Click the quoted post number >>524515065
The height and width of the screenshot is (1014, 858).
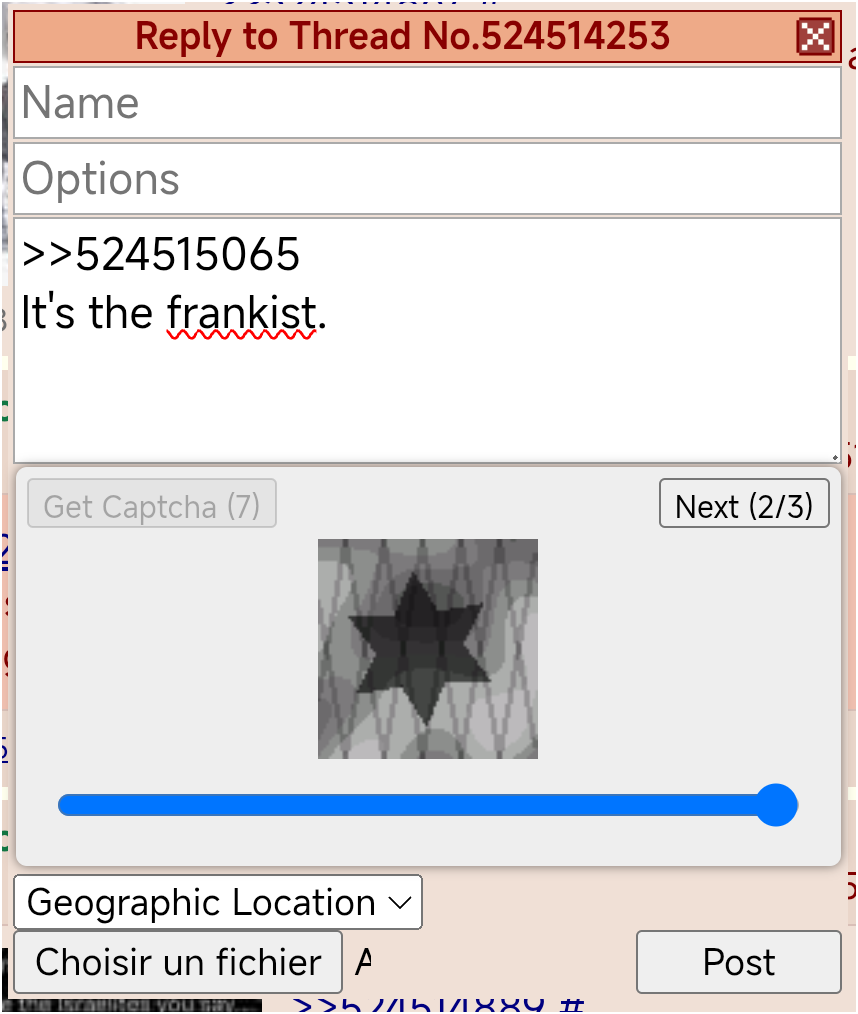pyautogui.click(x=161, y=254)
